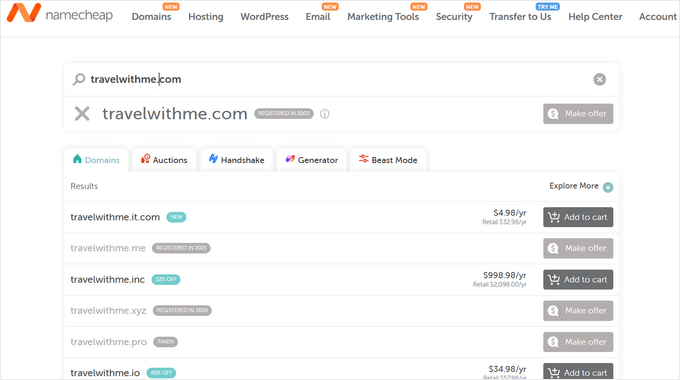Click the travelwithme.it.com result name

(115, 217)
